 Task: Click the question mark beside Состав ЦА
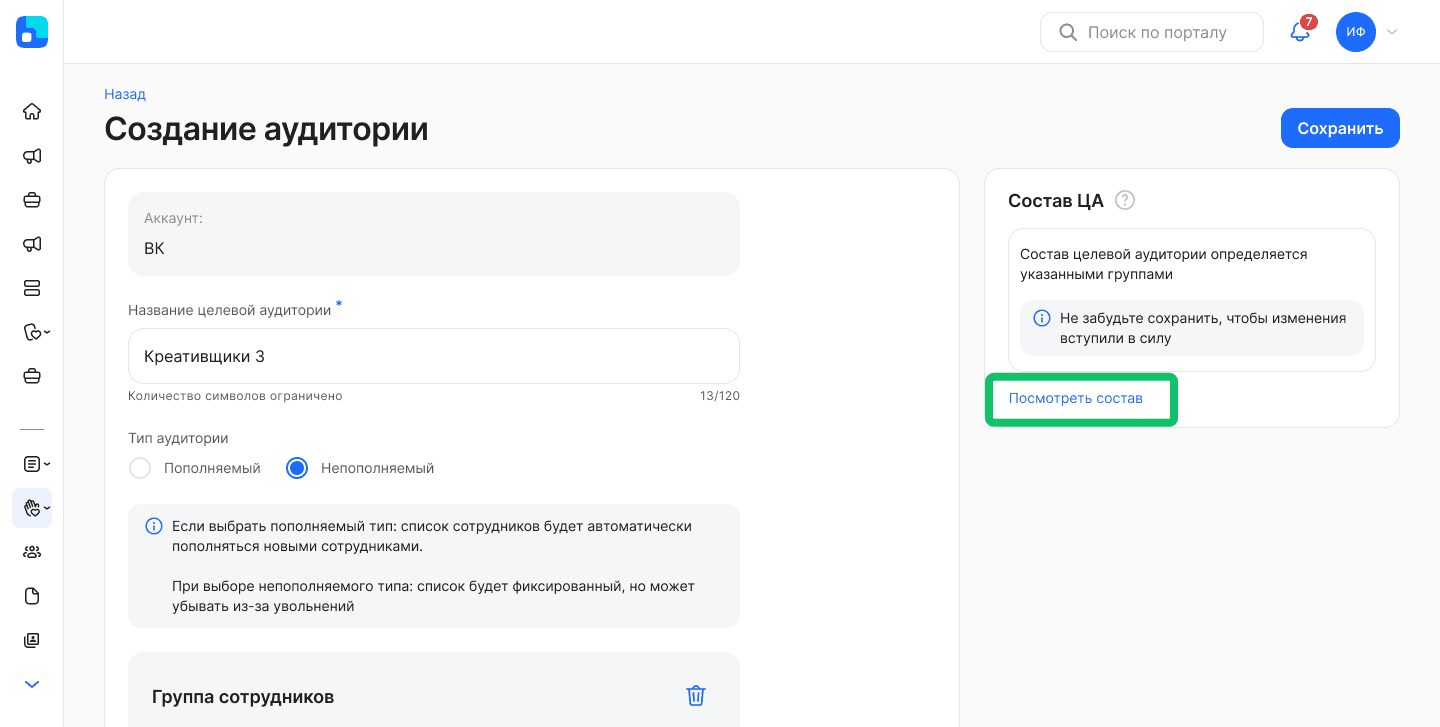pyautogui.click(x=1125, y=200)
